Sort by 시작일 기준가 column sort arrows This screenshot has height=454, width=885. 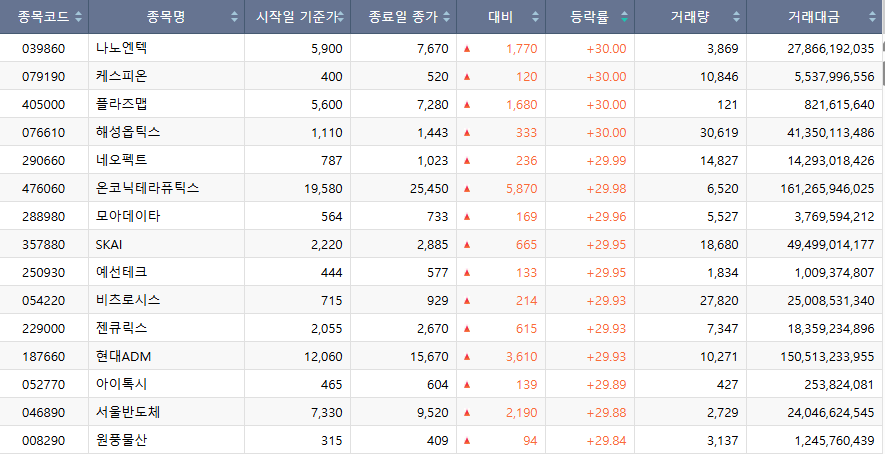[340, 17]
